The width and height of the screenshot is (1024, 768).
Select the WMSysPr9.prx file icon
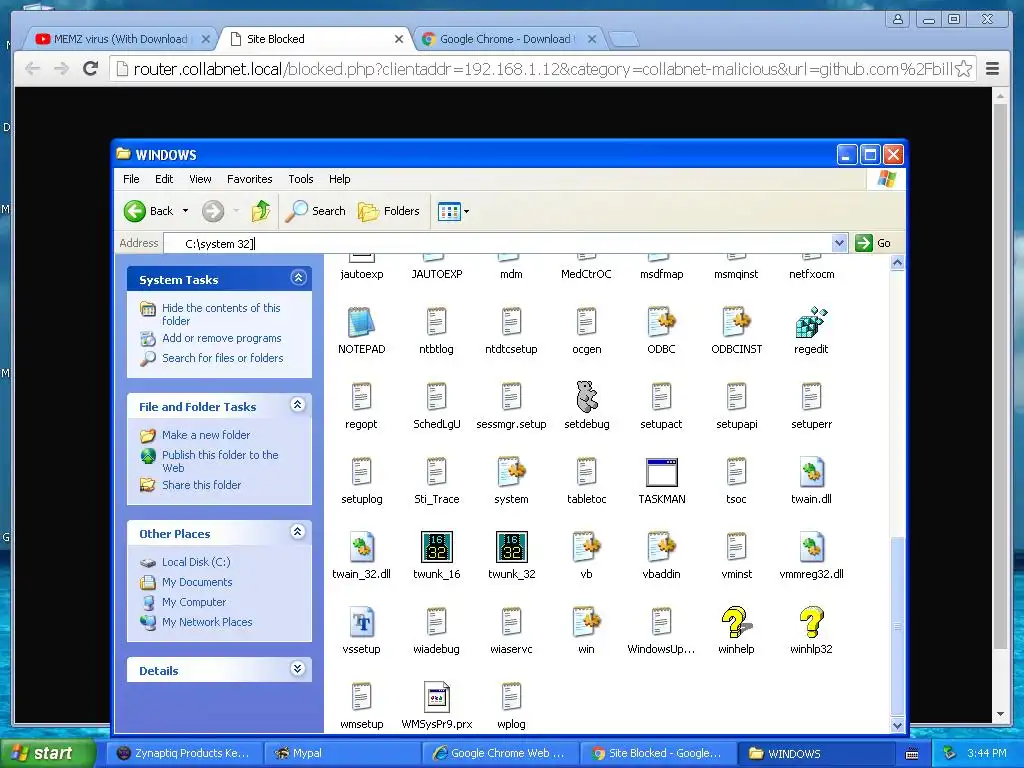coord(436,697)
